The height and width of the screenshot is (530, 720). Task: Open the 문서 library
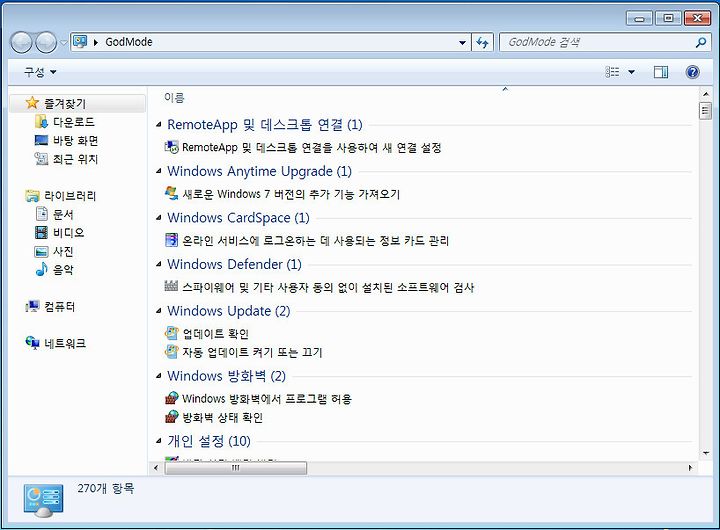(63, 214)
